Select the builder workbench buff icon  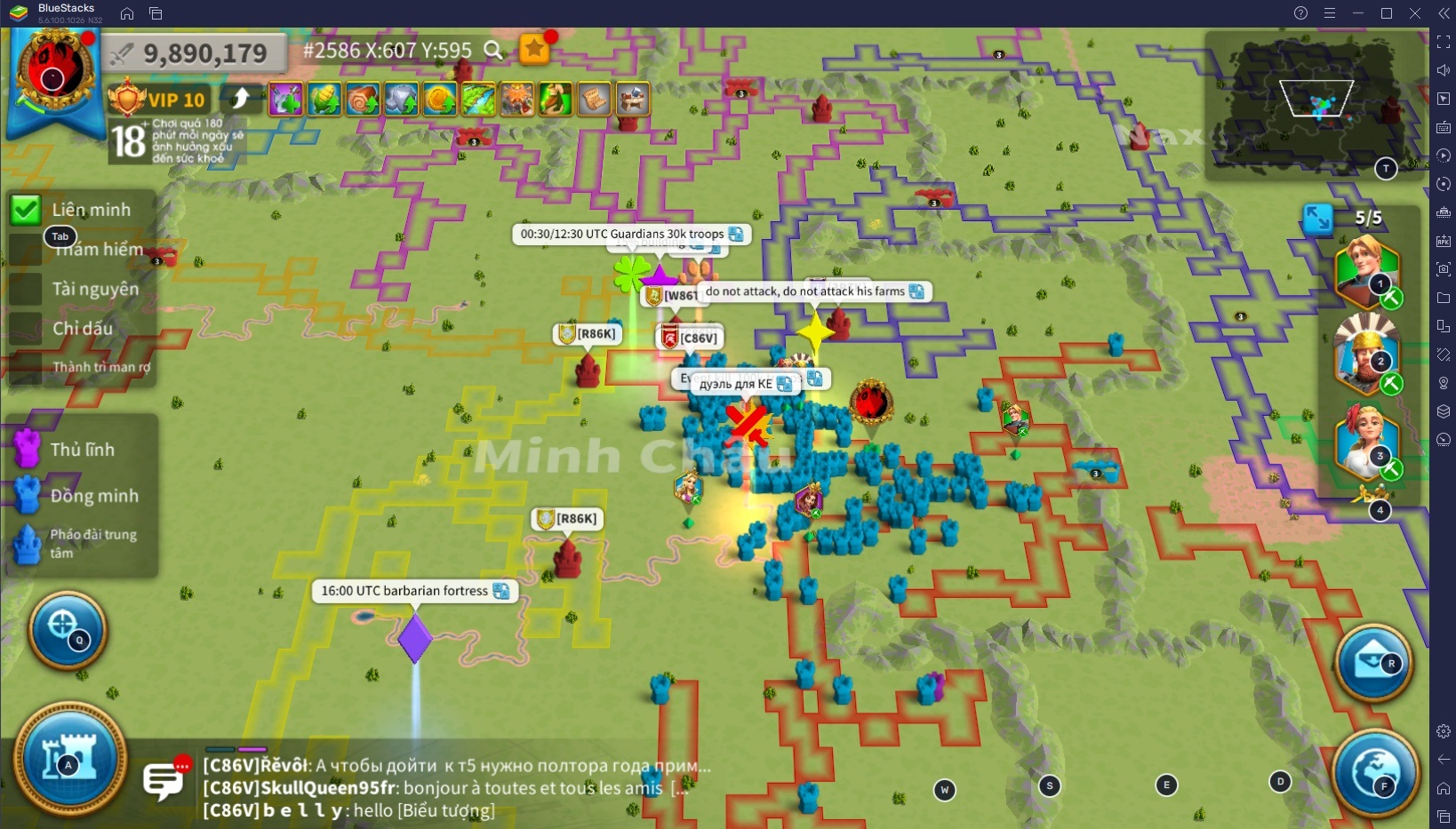point(632,100)
